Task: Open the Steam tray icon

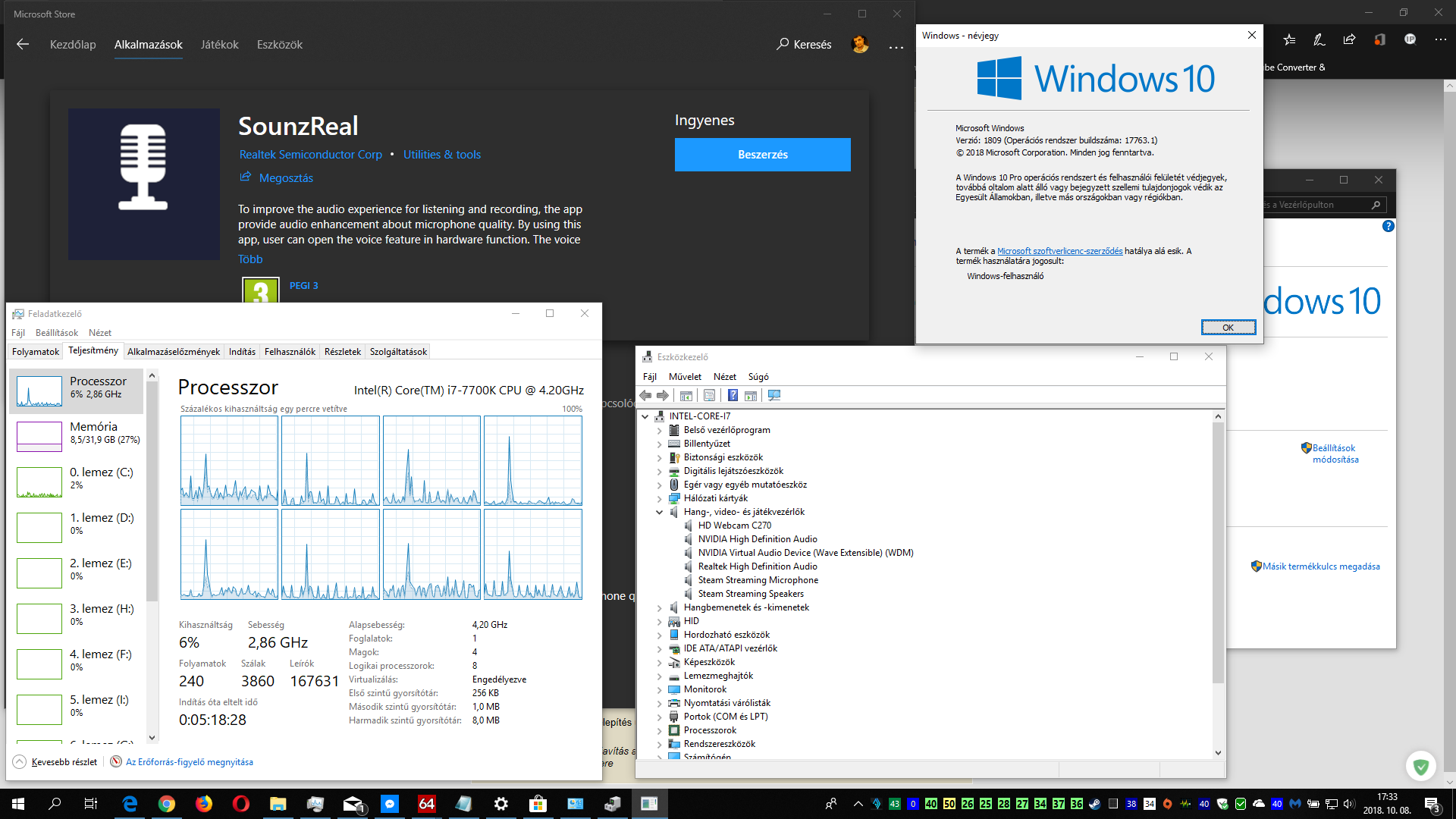Action: click(x=1095, y=804)
